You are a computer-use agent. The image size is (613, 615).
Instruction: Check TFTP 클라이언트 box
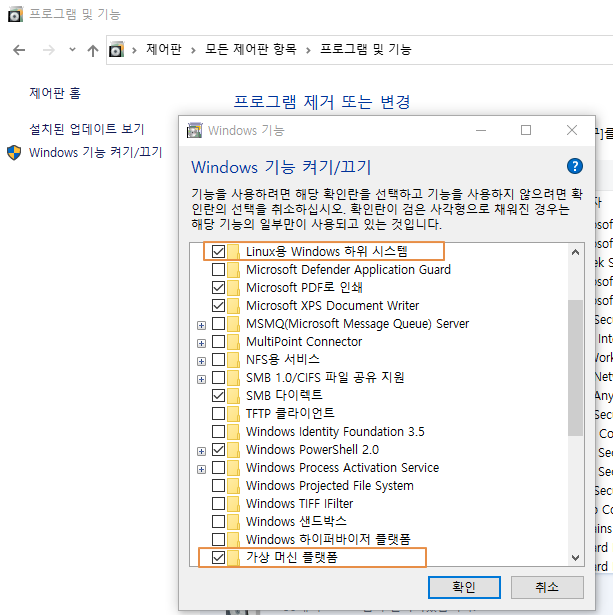point(218,413)
